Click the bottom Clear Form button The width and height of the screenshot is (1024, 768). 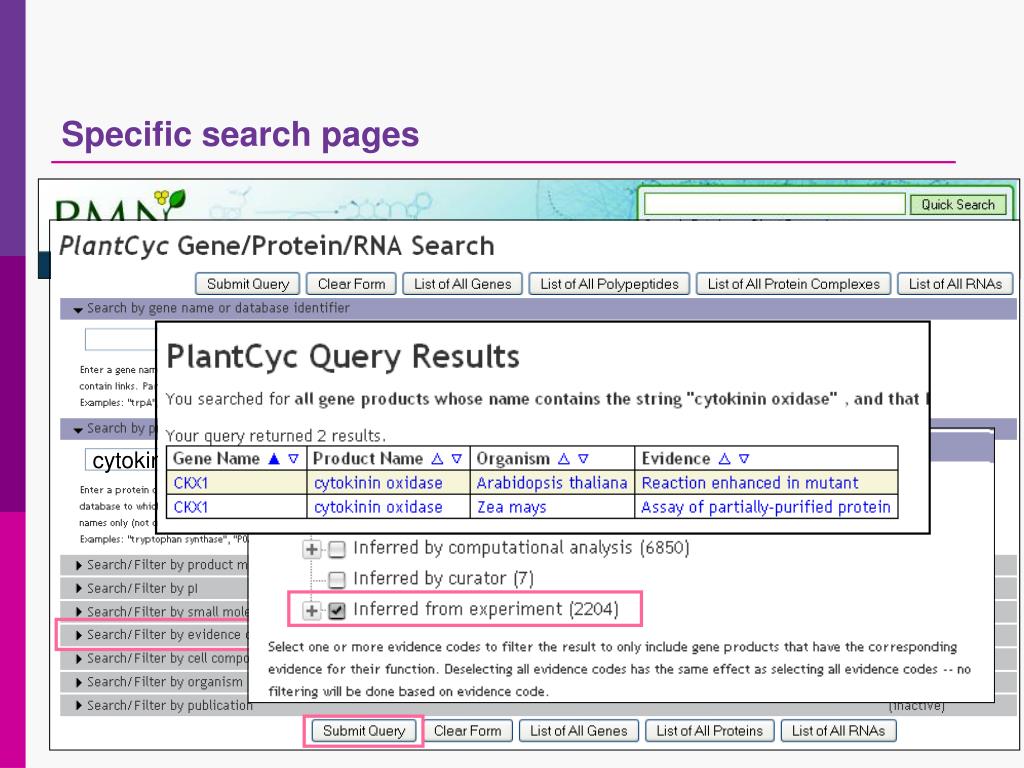(x=468, y=731)
